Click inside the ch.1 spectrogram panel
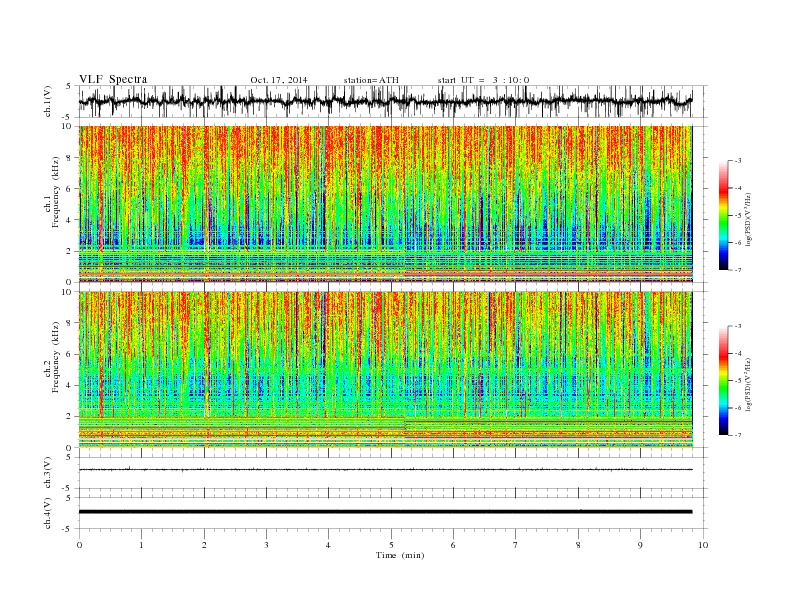The width and height of the screenshot is (792, 612). pos(385,204)
